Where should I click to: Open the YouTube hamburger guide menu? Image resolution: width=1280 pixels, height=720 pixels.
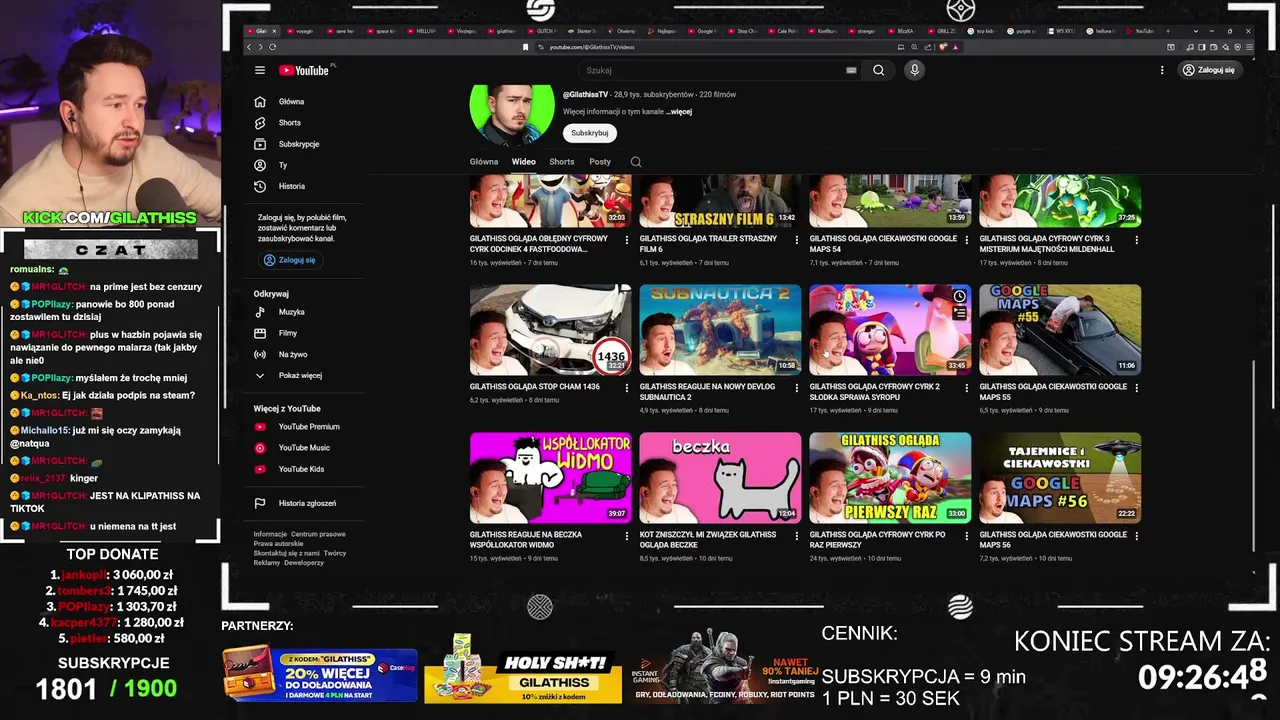(x=260, y=70)
